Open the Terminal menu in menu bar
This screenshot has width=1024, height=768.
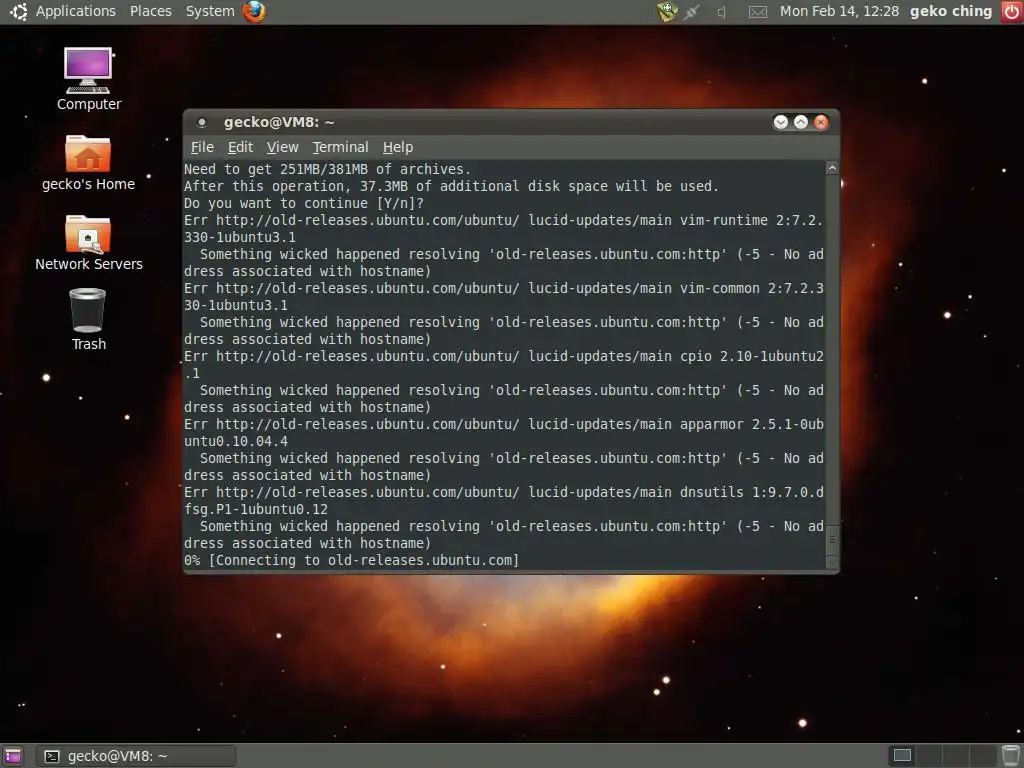tap(340, 147)
